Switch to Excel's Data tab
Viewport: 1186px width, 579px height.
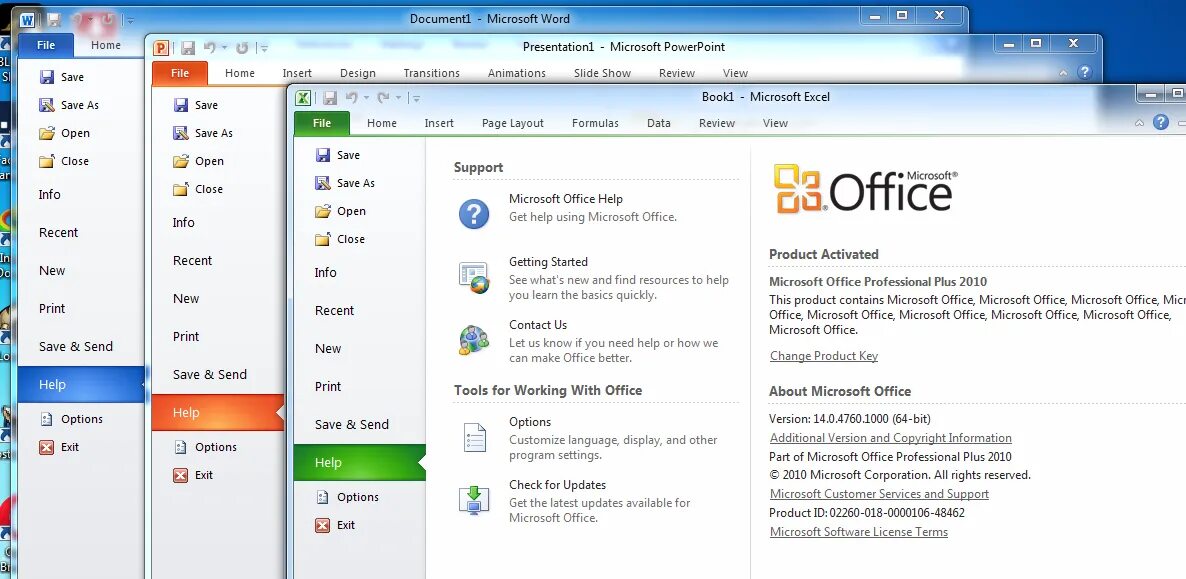point(659,123)
